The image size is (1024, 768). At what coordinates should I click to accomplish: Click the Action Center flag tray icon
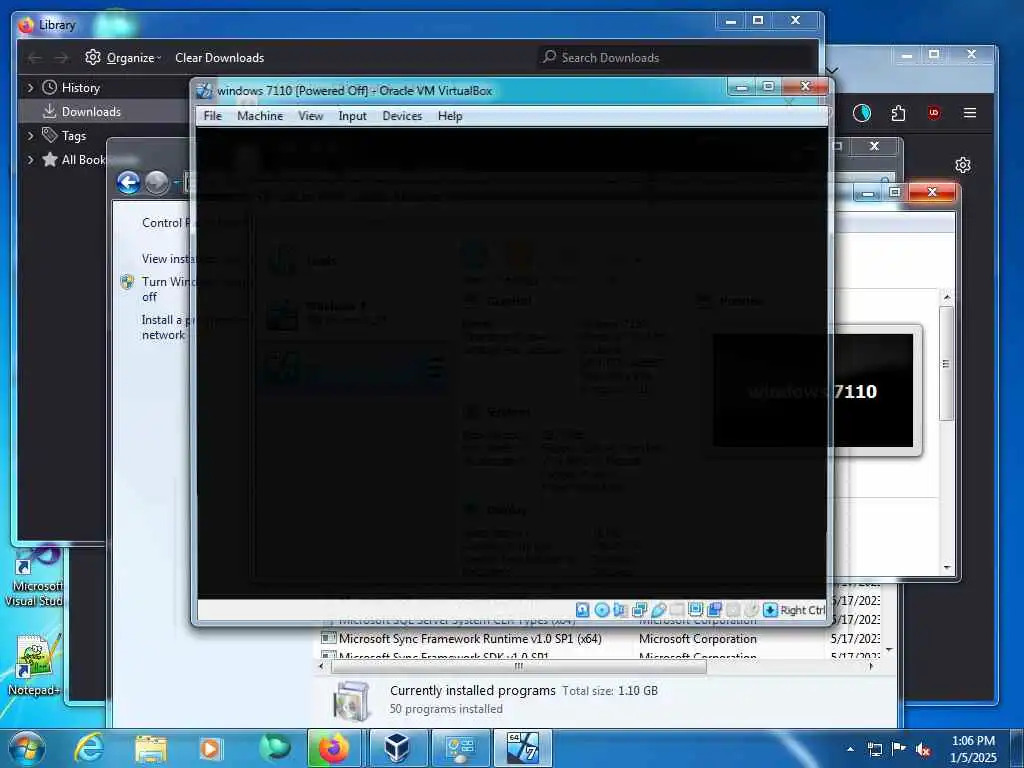coord(899,749)
